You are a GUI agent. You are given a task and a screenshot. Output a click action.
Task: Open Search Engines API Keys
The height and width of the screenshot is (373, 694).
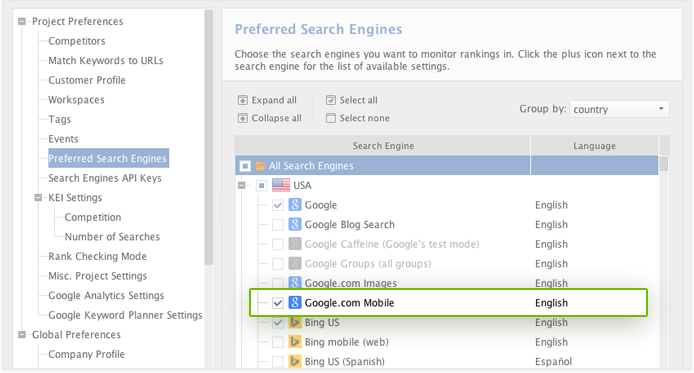pyautogui.click(x=105, y=178)
